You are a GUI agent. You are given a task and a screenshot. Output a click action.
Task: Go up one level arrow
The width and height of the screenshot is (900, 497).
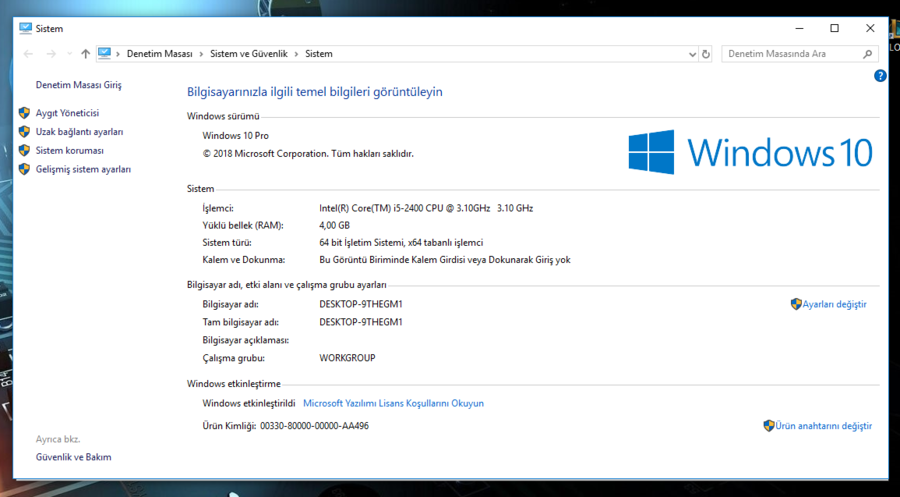coord(86,54)
